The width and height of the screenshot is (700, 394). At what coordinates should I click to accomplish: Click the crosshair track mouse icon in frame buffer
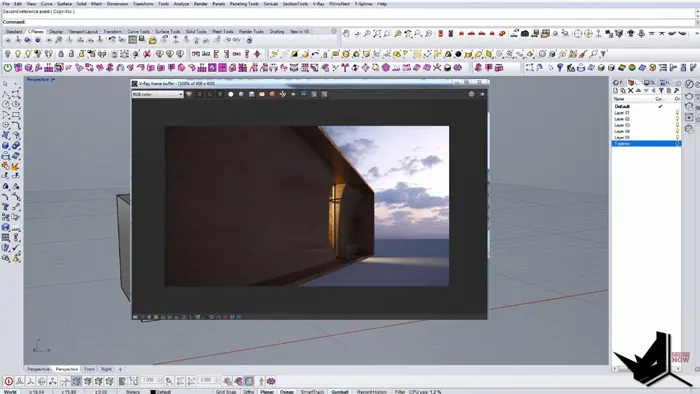click(x=283, y=94)
